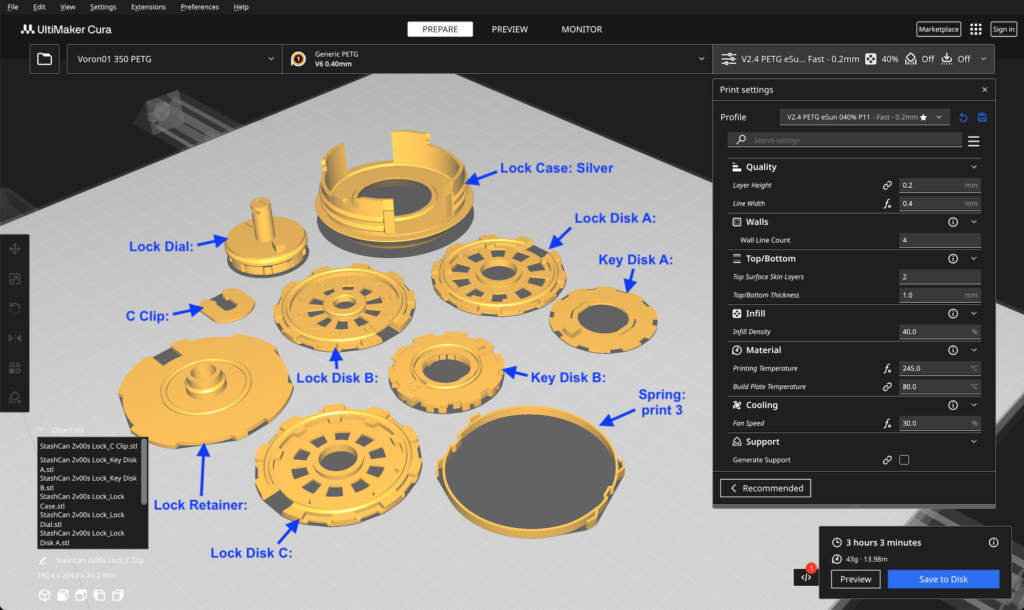The image size is (1024, 610).
Task: Open the File menu
Action: pos(12,7)
